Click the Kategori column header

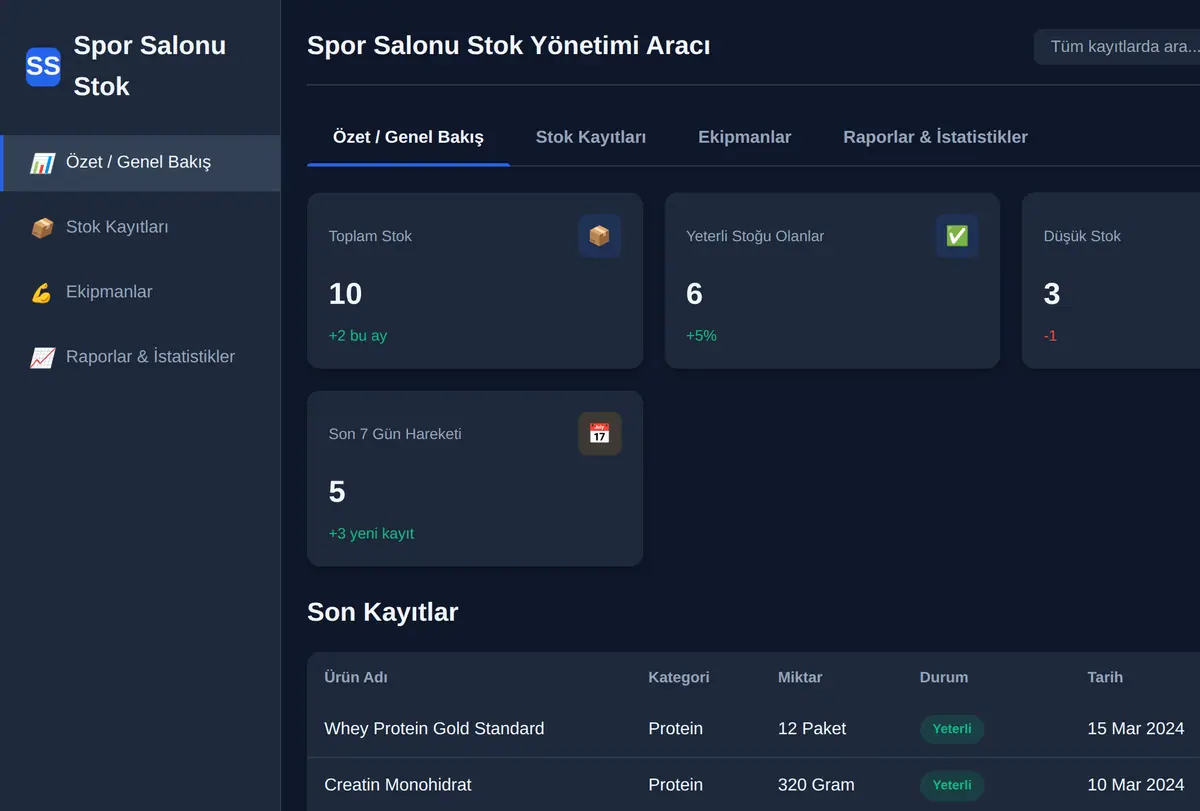coord(679,677)
